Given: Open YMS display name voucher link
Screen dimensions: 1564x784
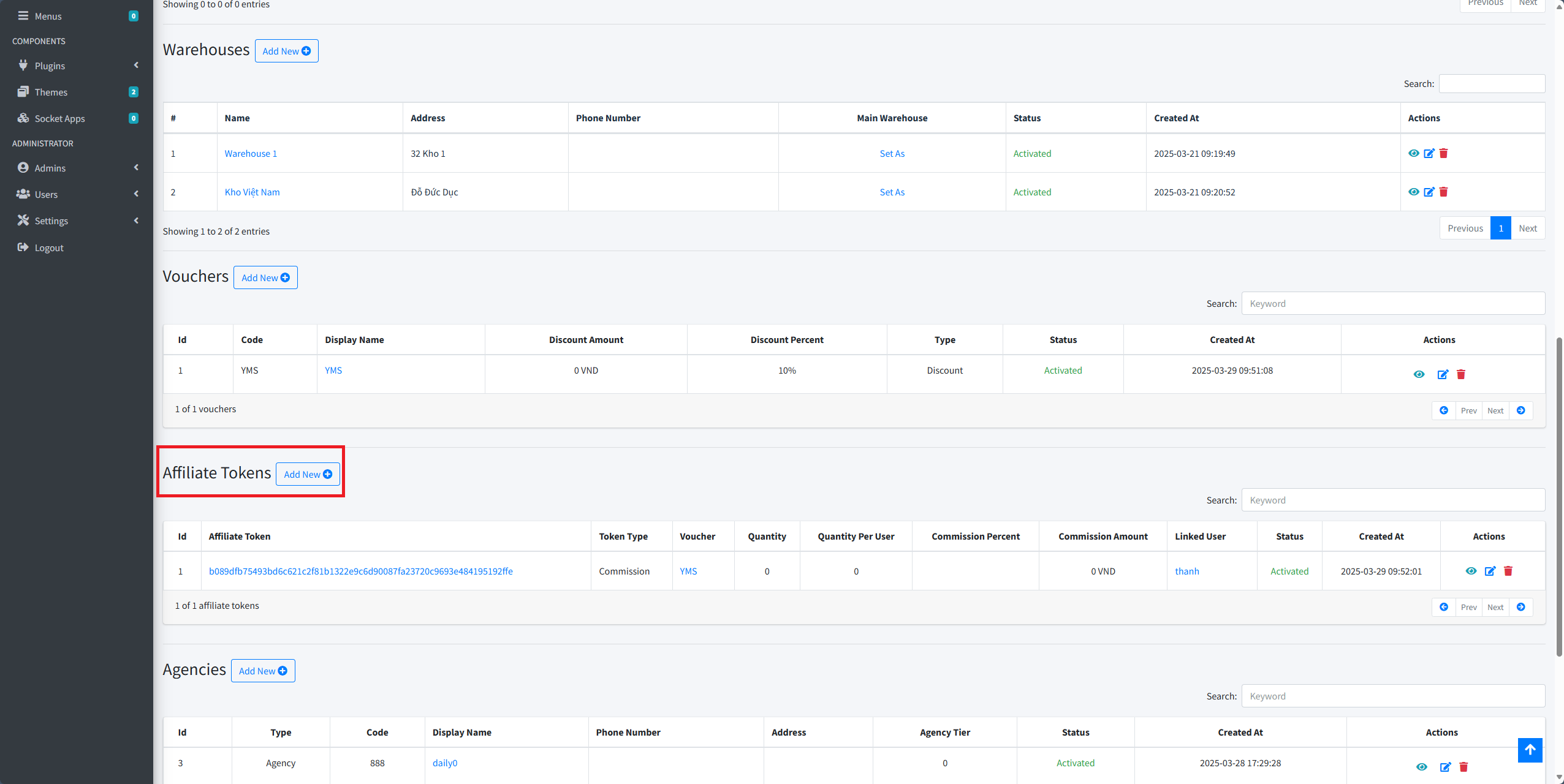Looking at the screenshot, I should tap(333, 370).
